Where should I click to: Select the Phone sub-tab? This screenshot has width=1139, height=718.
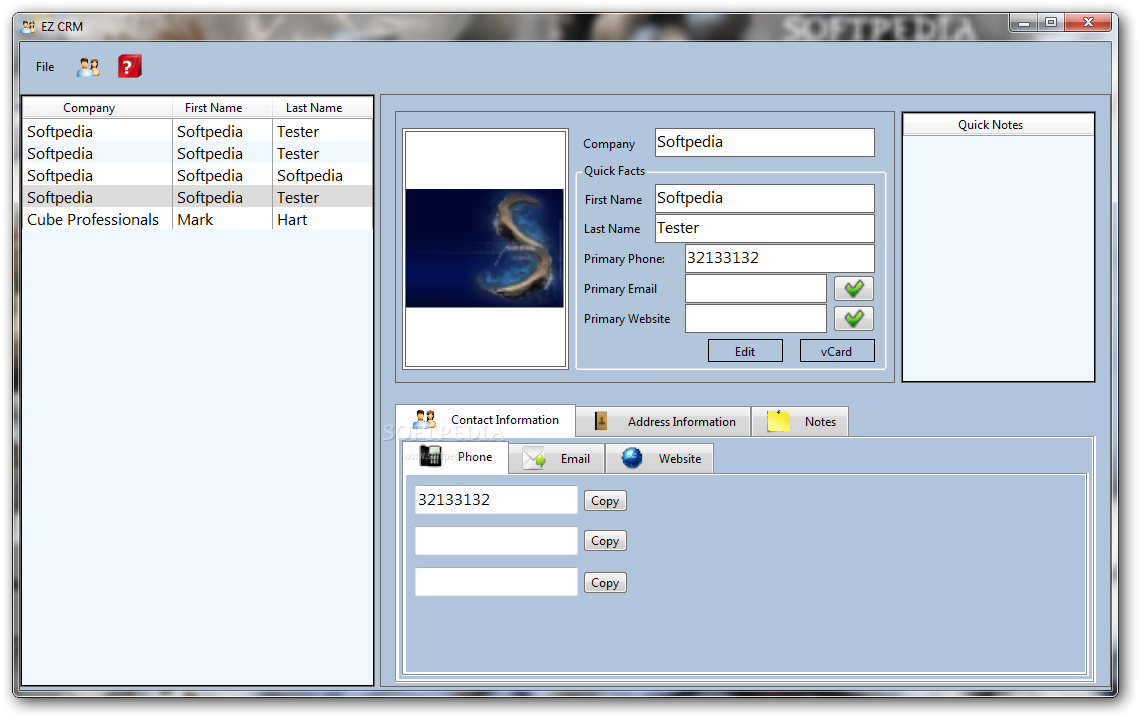point(455,457)
